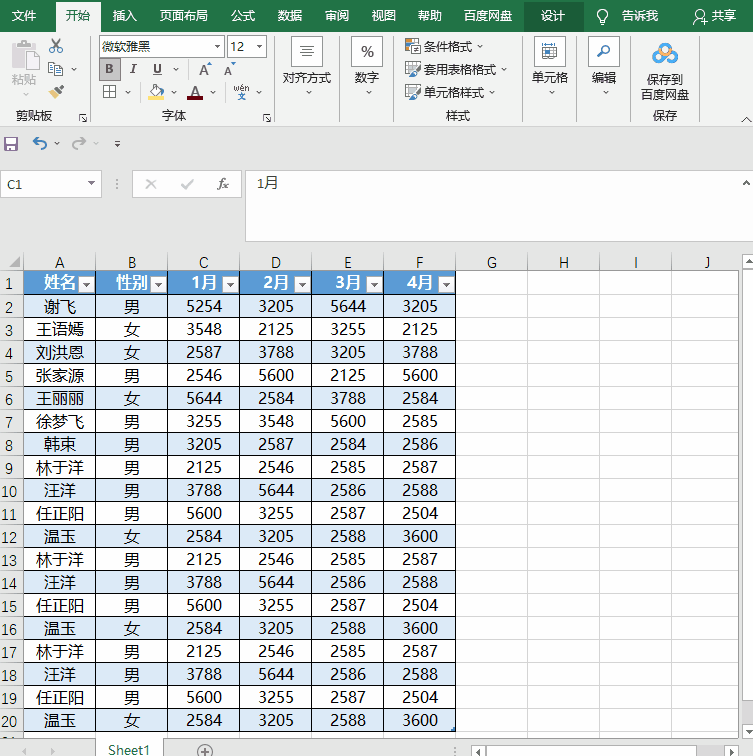Expand the formula bar chevron

746,183
